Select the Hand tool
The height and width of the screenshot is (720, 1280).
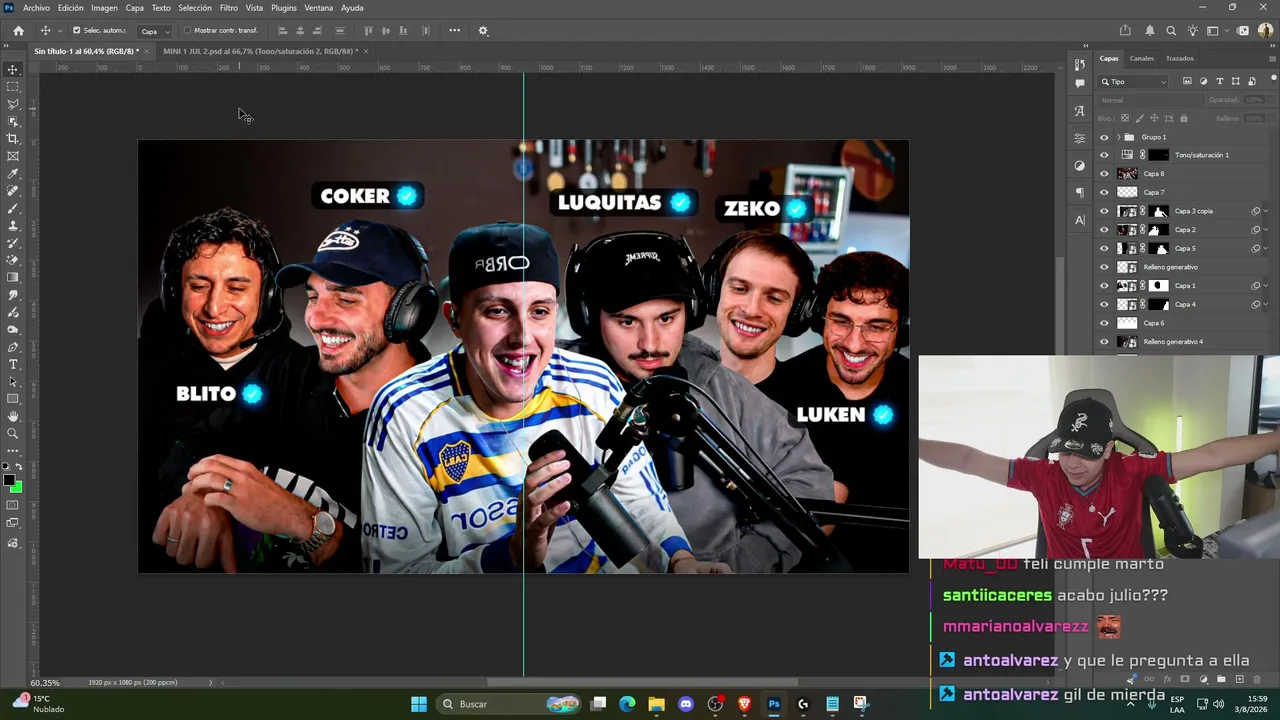[13, 416]
